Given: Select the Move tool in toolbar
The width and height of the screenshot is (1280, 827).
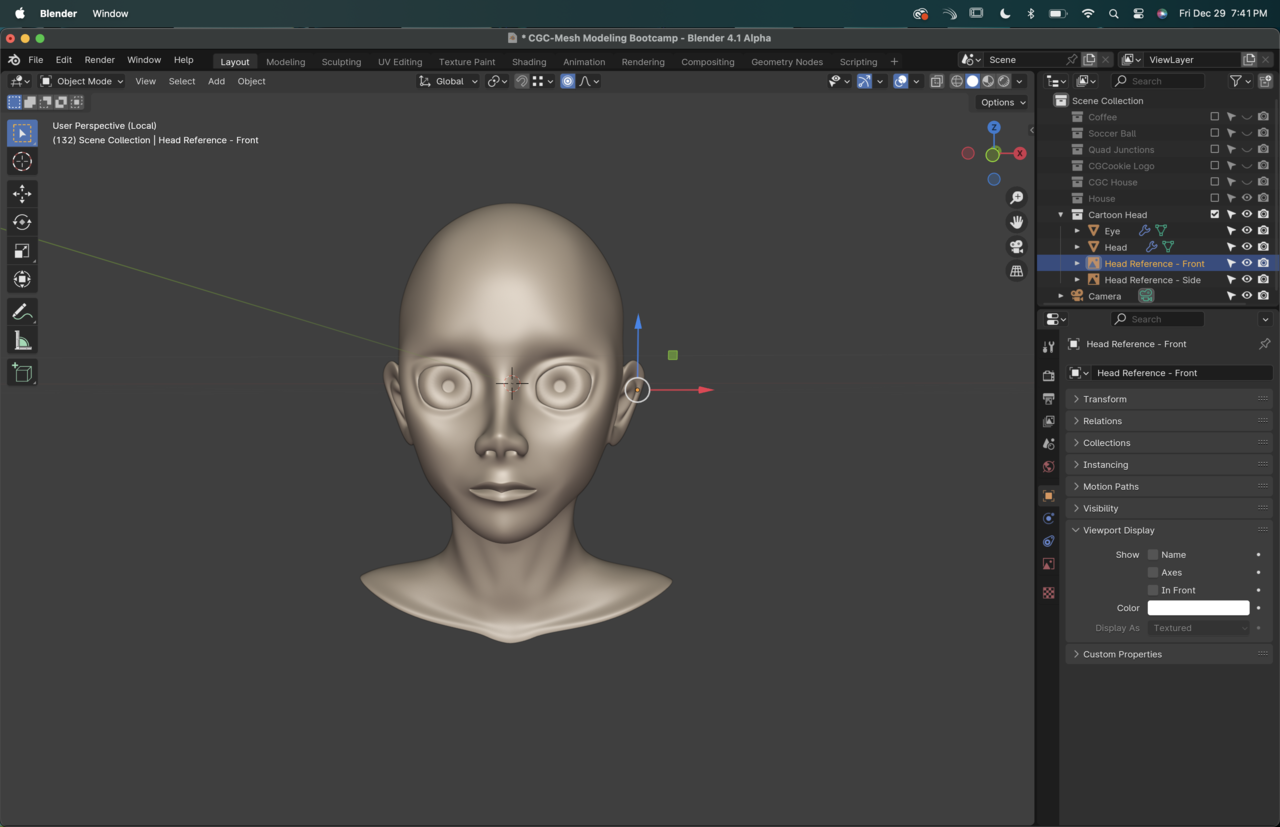Looking at the screenshot, I should (x=22, y=194).
